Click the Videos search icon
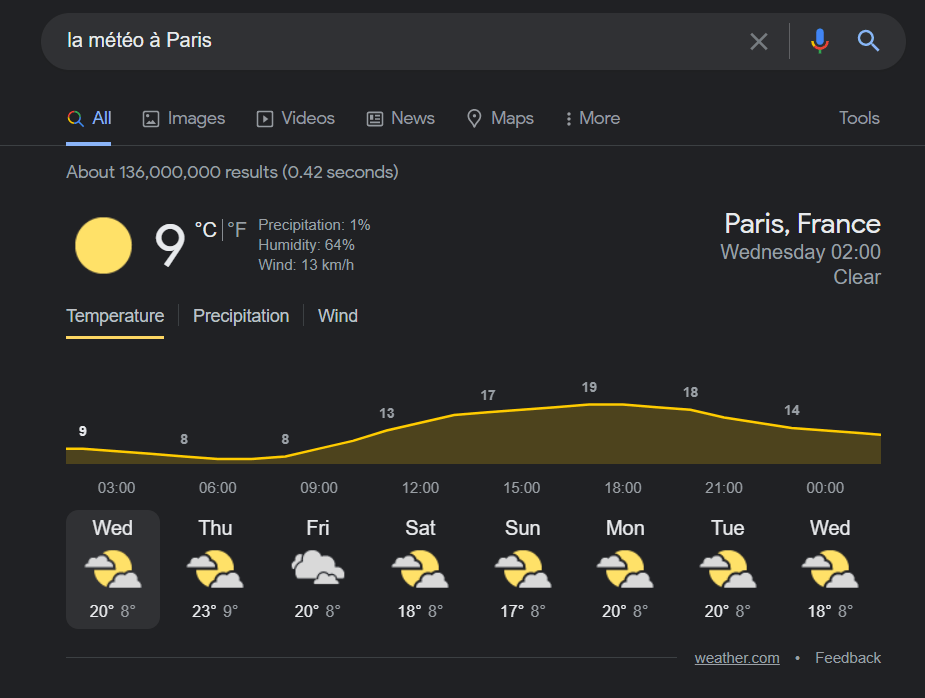The image size is (925, 698). point(263,118)
